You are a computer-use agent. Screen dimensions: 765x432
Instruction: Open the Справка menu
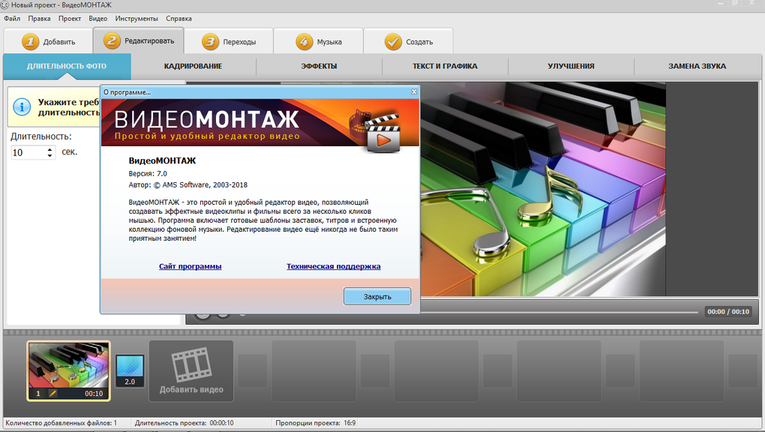click(179, 19)
